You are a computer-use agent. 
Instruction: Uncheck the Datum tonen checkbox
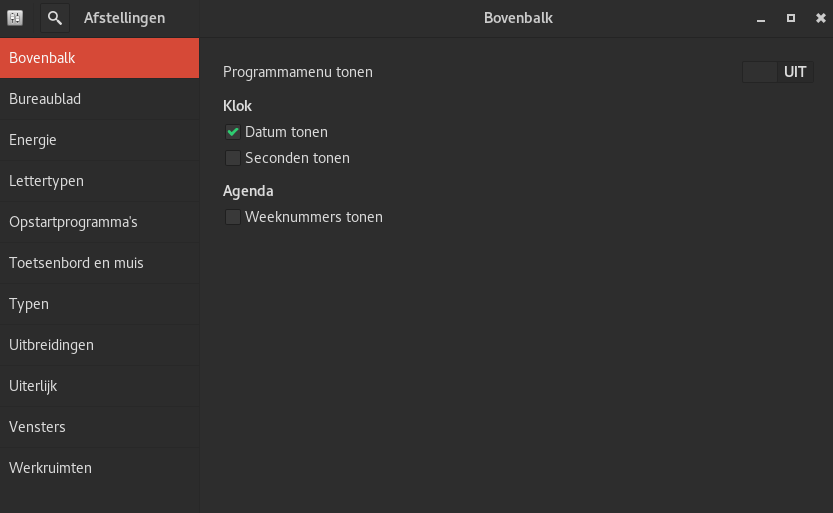233,132
